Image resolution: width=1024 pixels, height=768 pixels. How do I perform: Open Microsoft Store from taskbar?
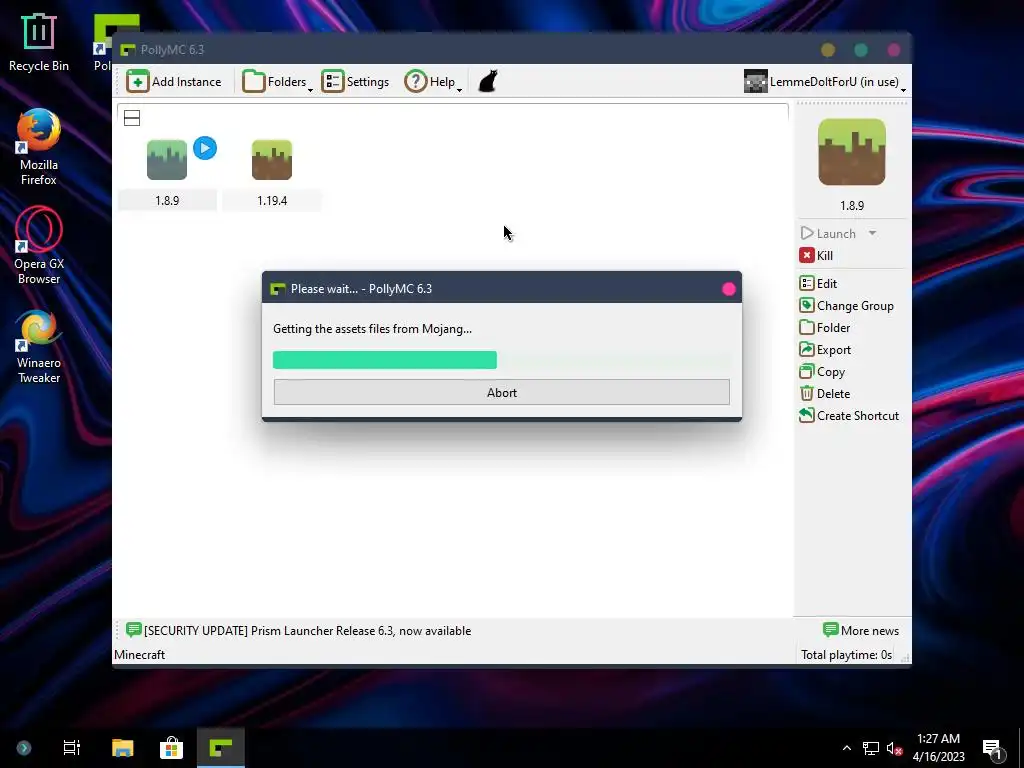[172, 748]
